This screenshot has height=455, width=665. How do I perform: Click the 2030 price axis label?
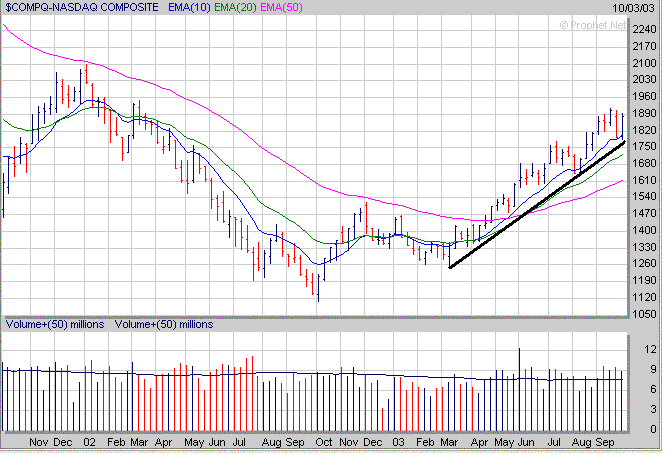[x=644, y=79]
